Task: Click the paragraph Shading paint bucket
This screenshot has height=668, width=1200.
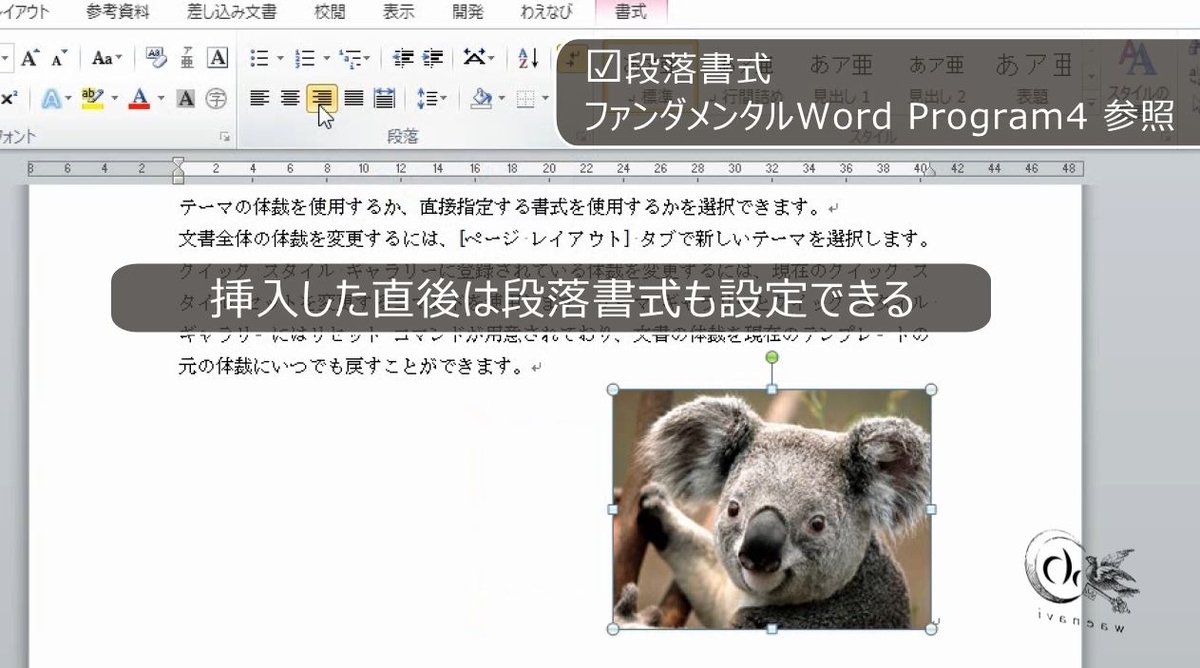Action: [x=482, y=98]
